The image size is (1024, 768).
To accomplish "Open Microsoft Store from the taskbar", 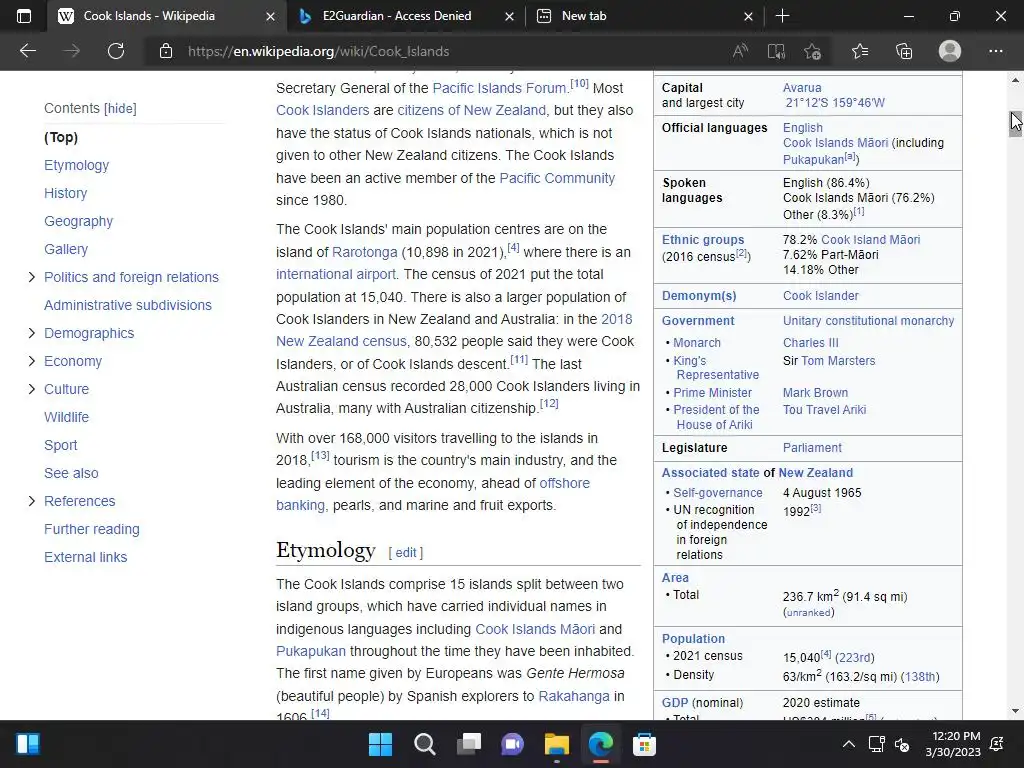I will [644, 744].
